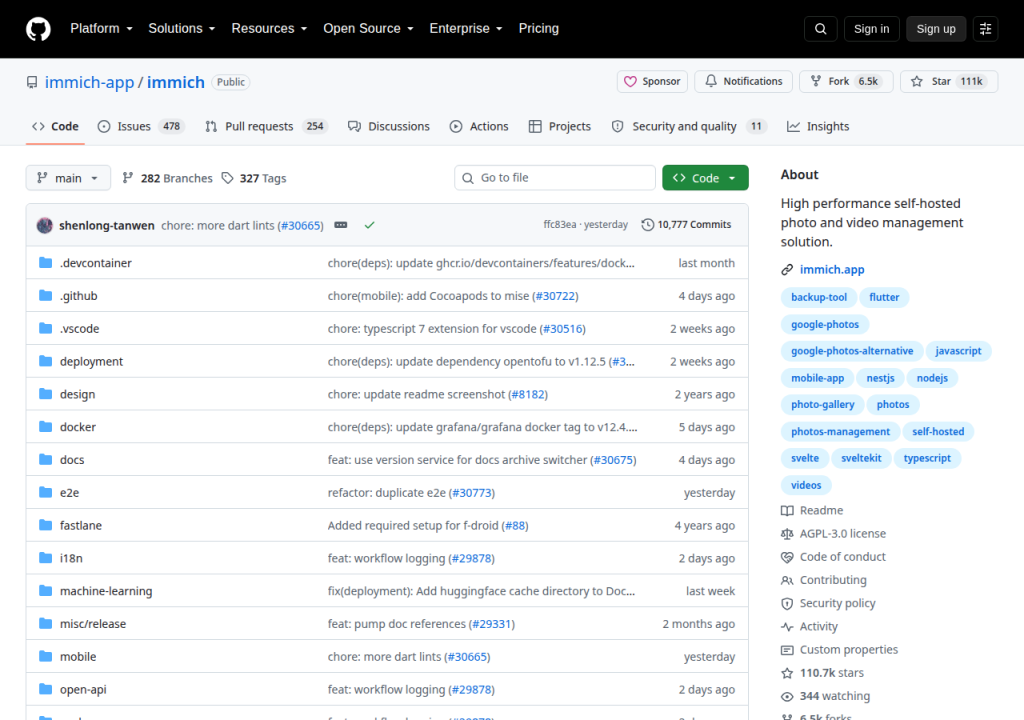Select the backup-tool topic tag
The image size is (1024, 720).
tap(818, 297)
